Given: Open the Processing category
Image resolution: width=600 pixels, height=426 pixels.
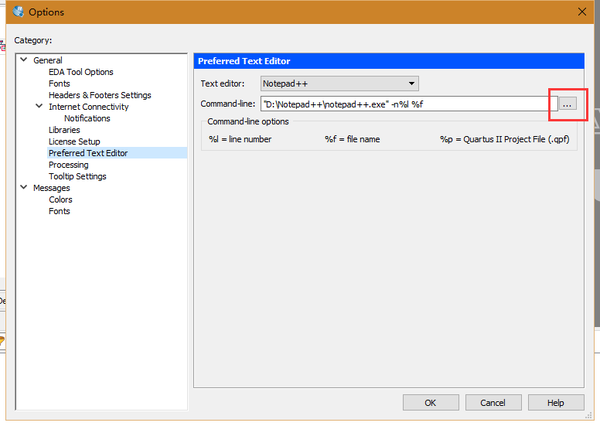Looking at the screenshot, I should point(68,165).
